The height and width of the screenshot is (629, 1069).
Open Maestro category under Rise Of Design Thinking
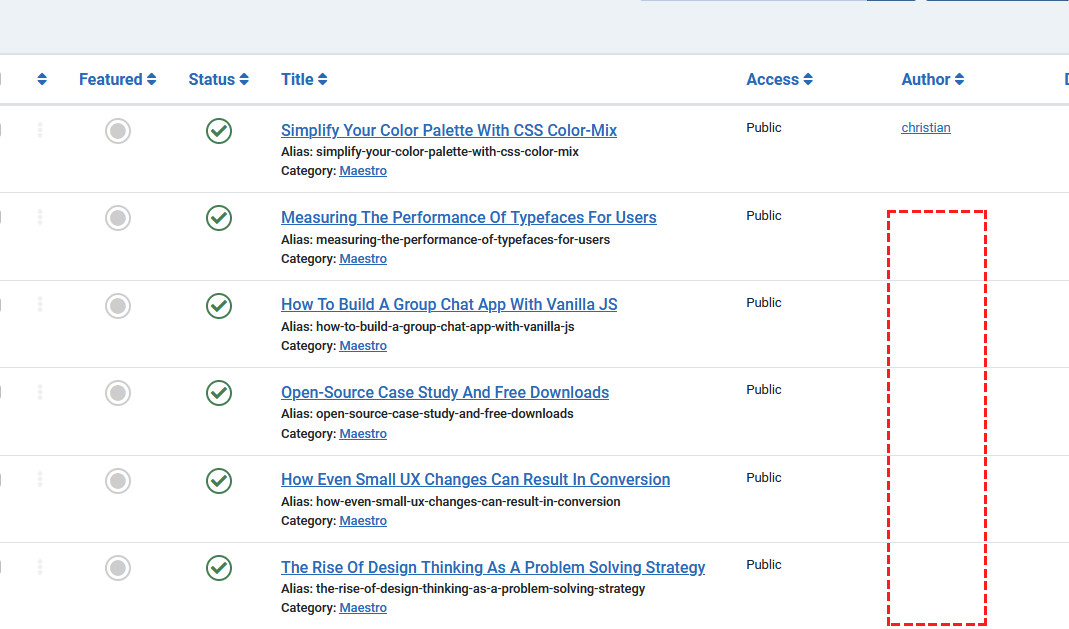point(363,608)
